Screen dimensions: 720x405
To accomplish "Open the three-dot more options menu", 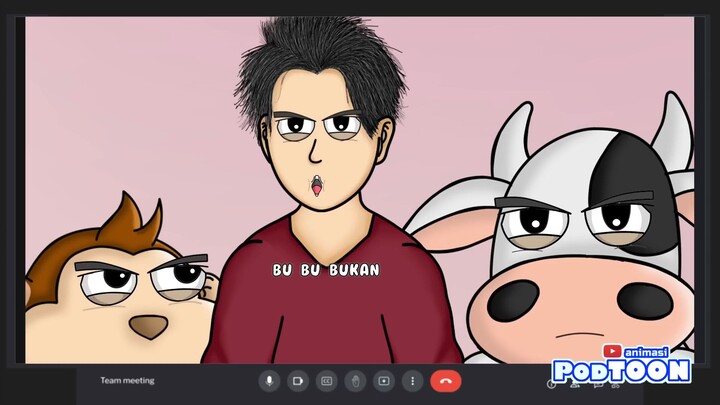I will [411, 381].
